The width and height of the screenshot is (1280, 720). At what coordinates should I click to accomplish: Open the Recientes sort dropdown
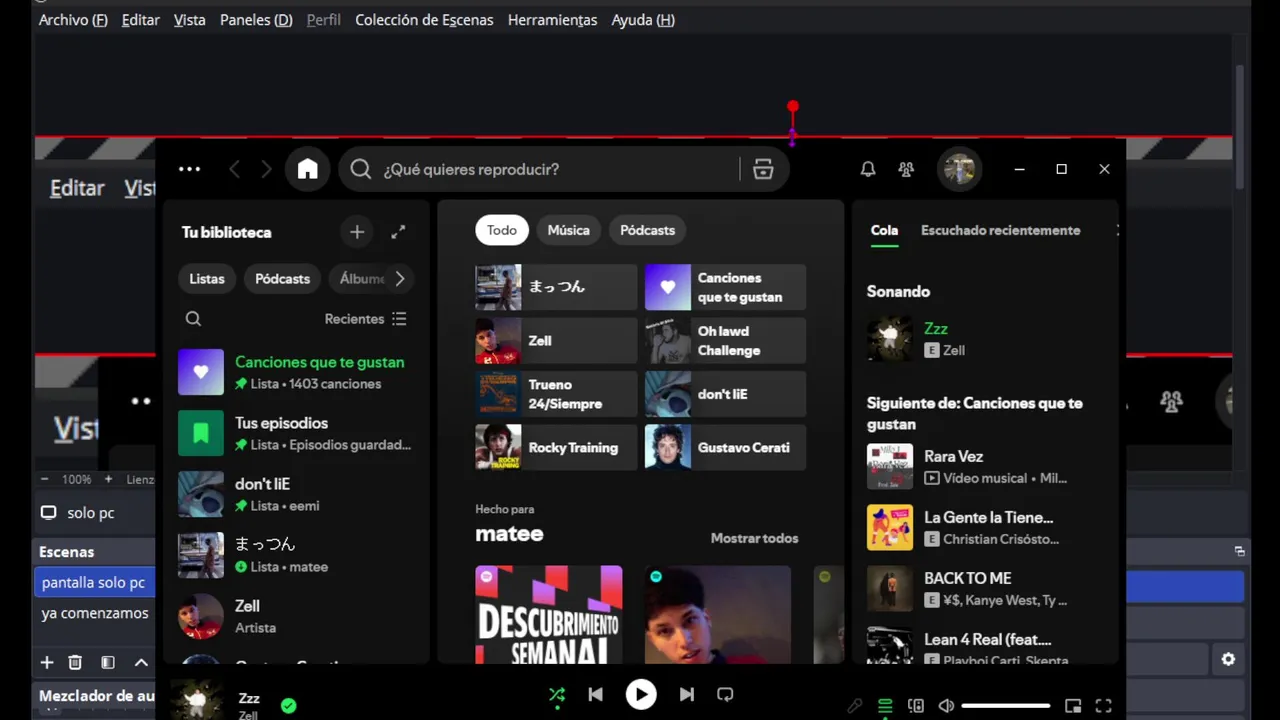[365, 319]
